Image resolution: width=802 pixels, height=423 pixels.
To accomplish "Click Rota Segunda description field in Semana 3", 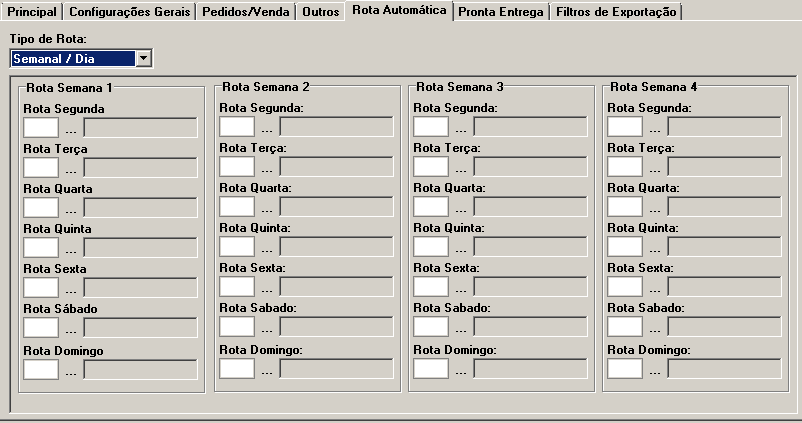I will tap(530, 127).
